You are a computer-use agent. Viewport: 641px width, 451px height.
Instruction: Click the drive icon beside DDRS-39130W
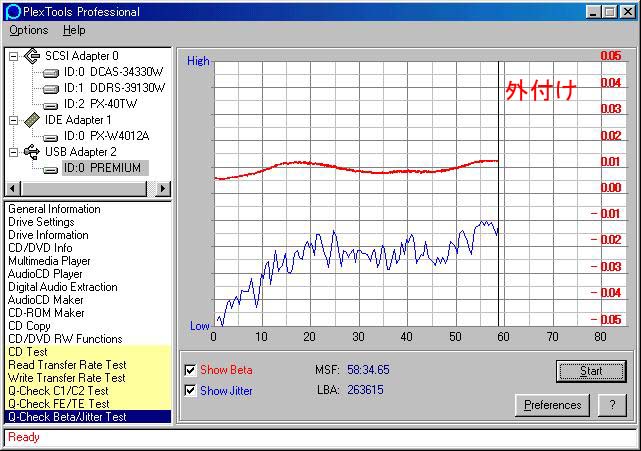[x=51, y=89]
